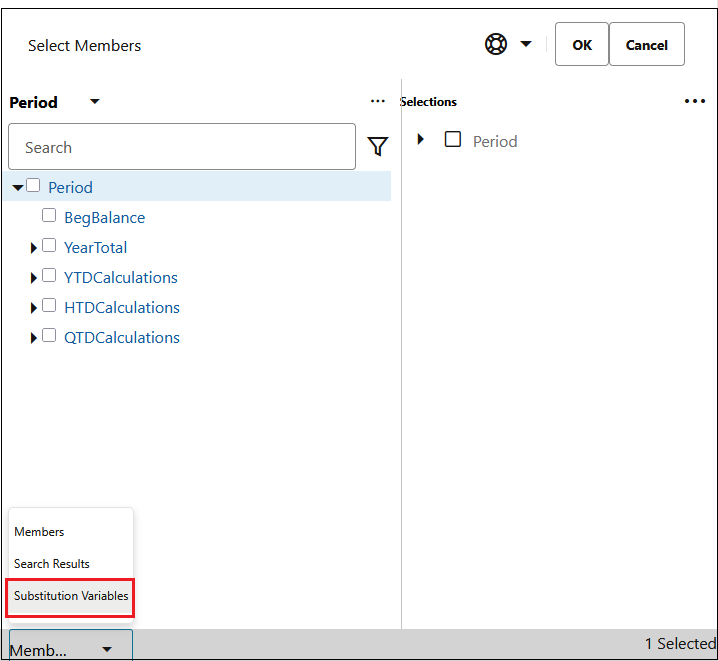Viewport: 718px width, 661px height.
Task: Click the filter funnel icon
Action: click(x=378, y=146)
